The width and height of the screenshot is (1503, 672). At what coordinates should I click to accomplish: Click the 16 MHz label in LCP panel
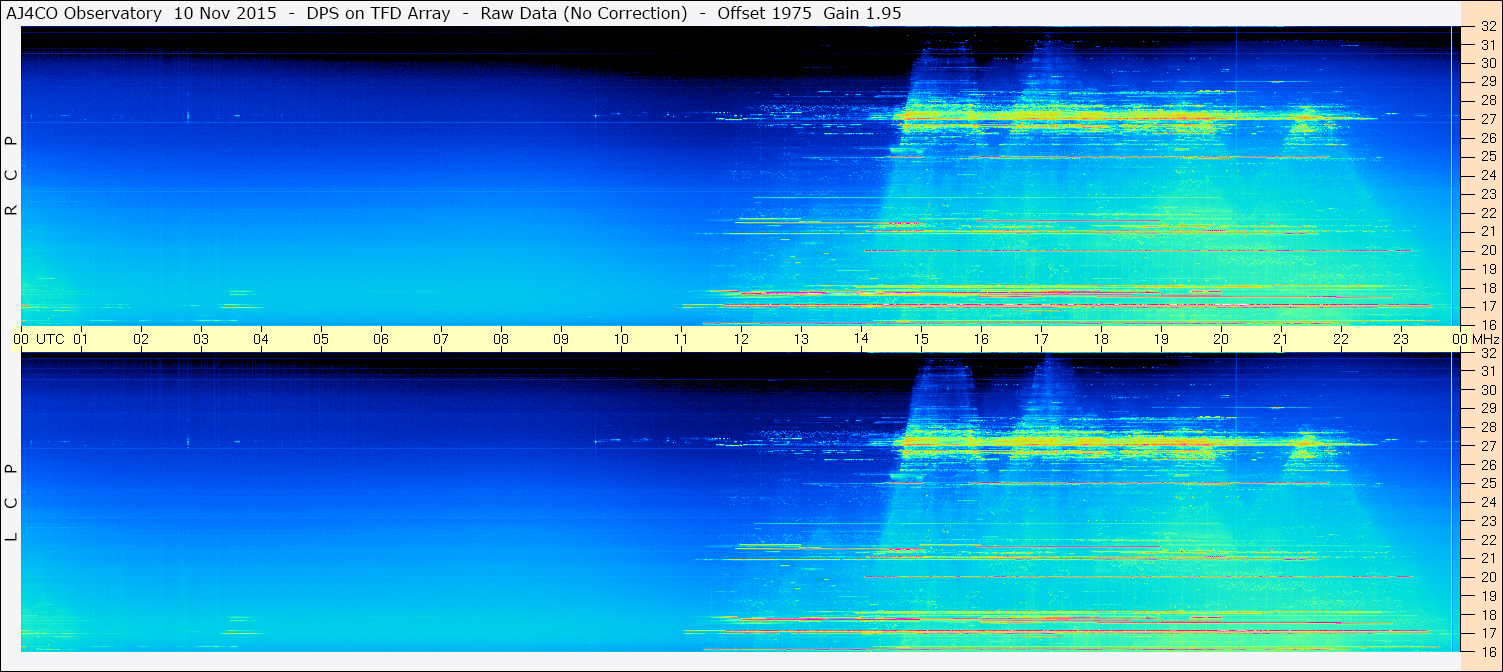[x=1488, y=651]
